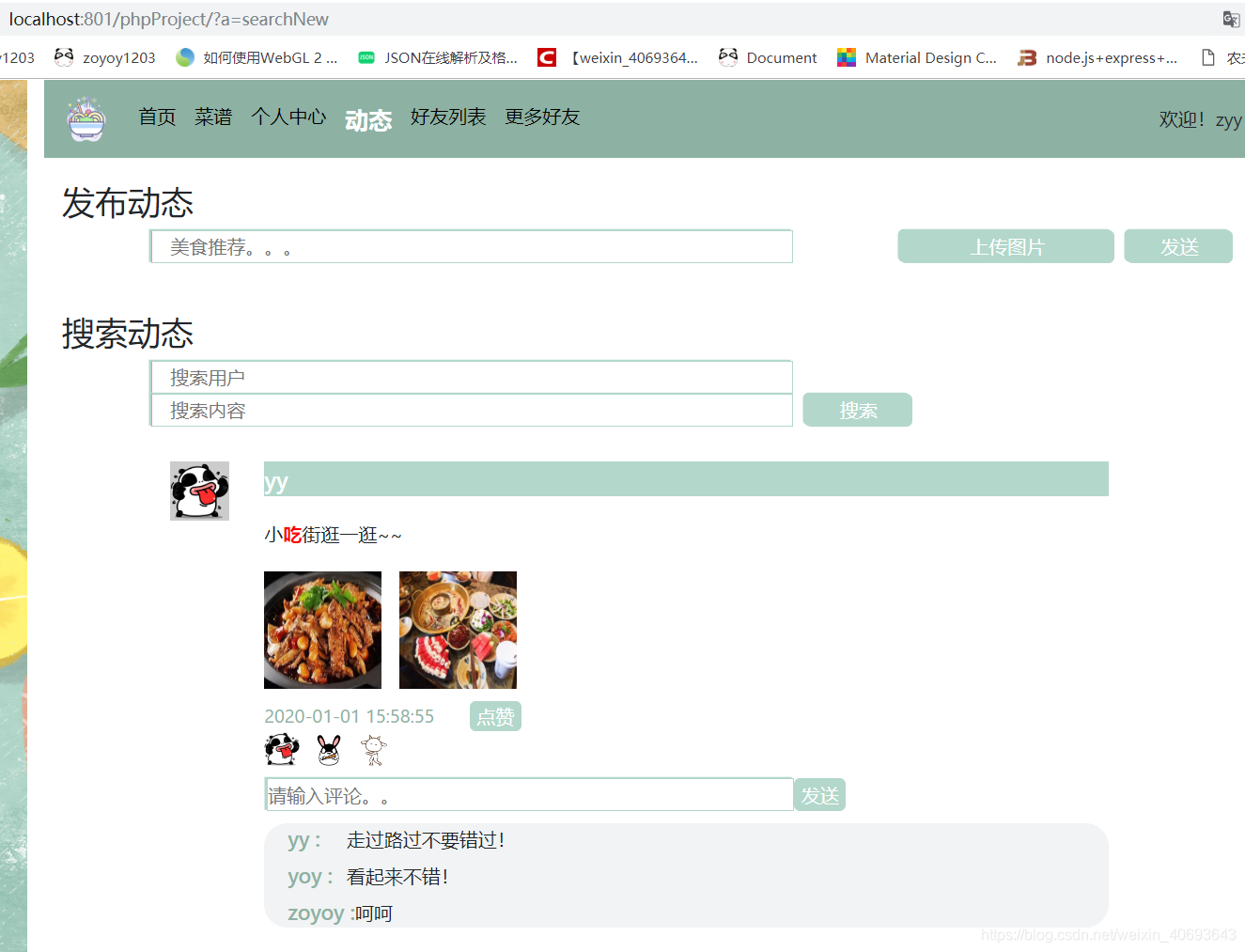This screenshot has width=1245, height=952.
Task: Open the 个人中心 navigation item
Action: click(288, 117)
